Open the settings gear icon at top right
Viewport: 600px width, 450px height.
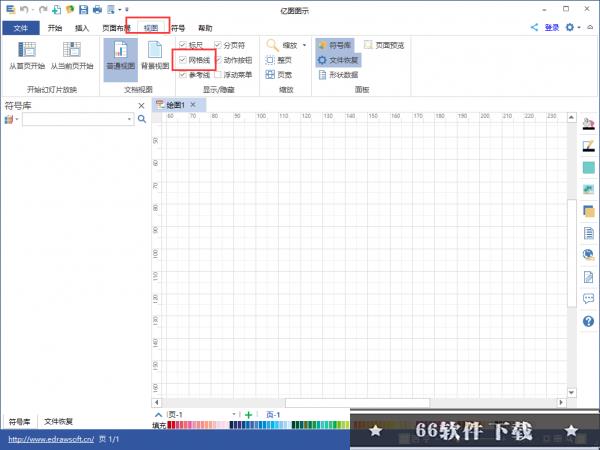(x=569, y=27)
